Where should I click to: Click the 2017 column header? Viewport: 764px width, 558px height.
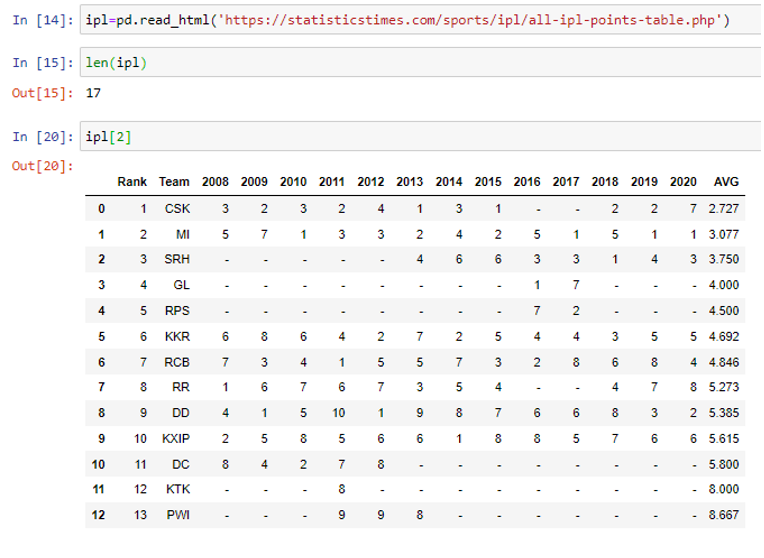pos(566,182)
